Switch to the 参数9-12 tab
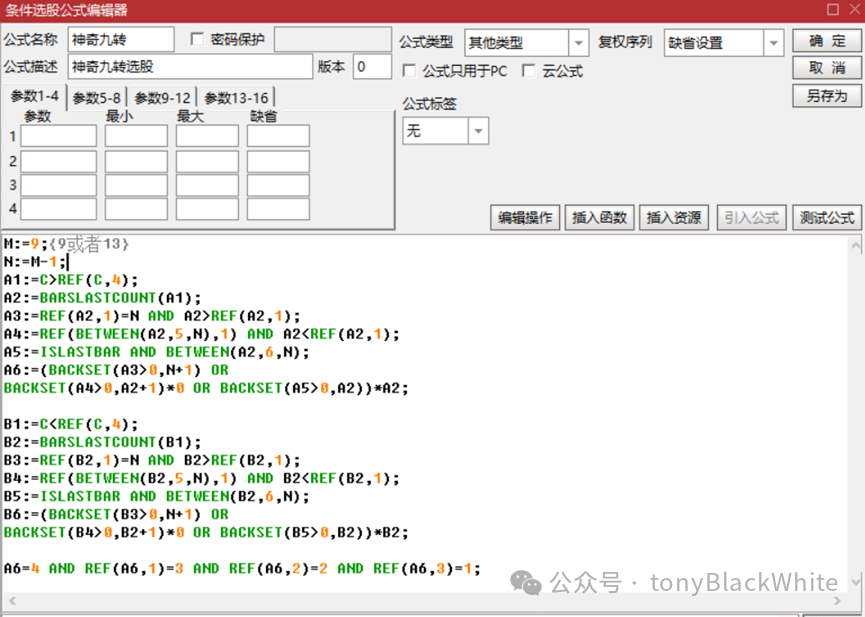This screenshot has height=617, width=865. pyautogui.click(x=162, y=98)
